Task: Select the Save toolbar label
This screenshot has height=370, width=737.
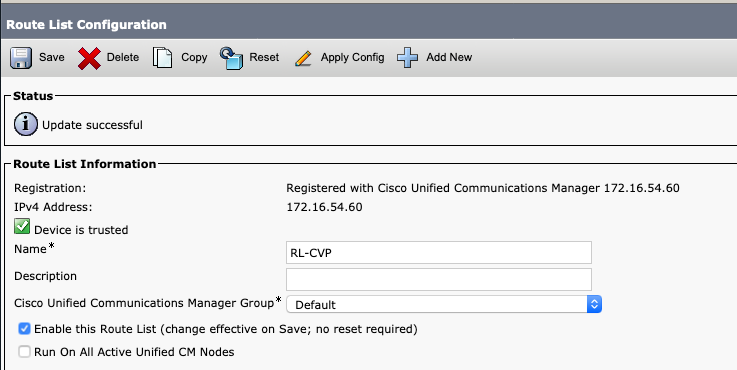Action: point(52,57)
